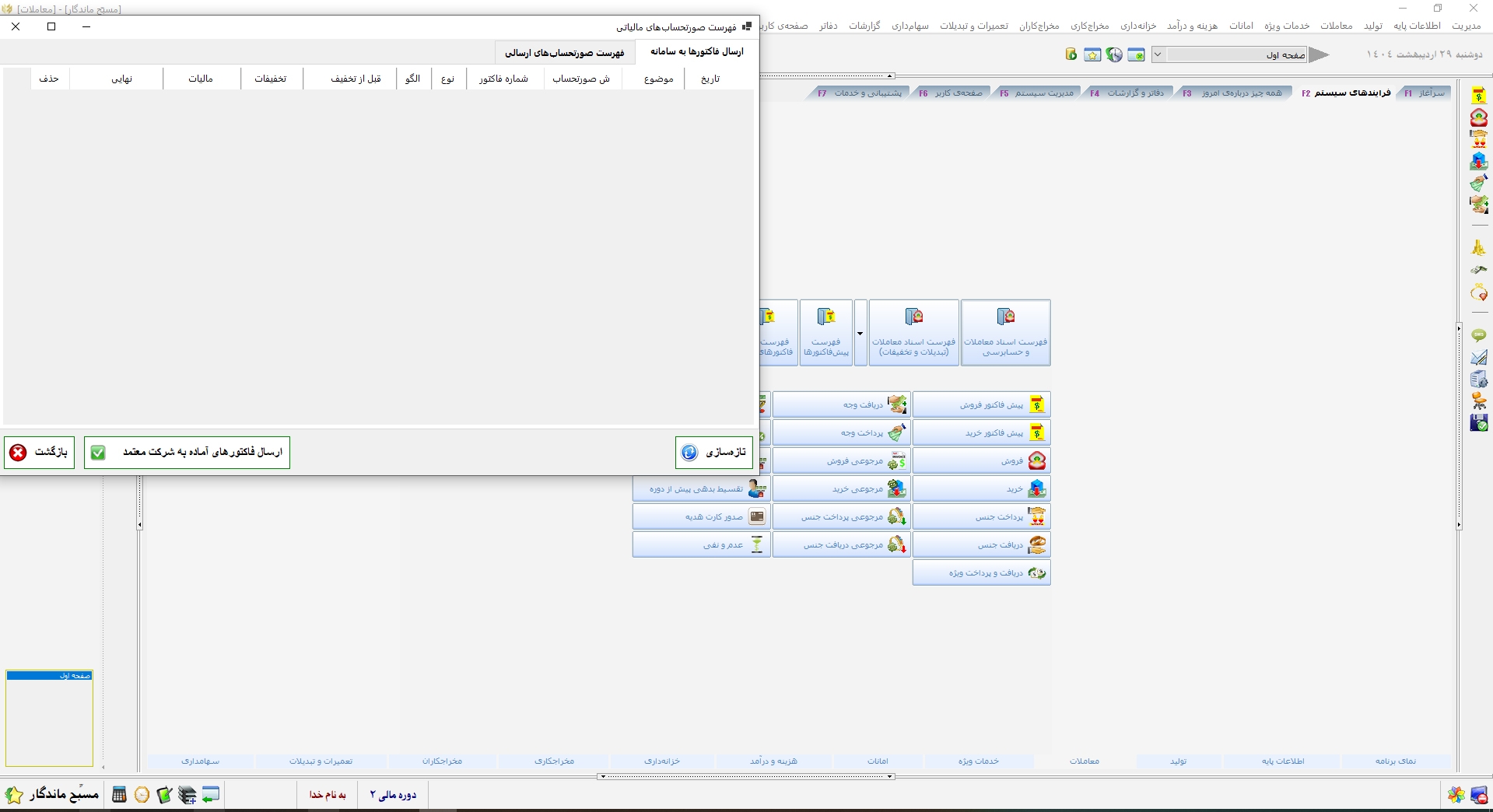Open the گزارشات menu
1493x812 pixels.
click(864, 26)
